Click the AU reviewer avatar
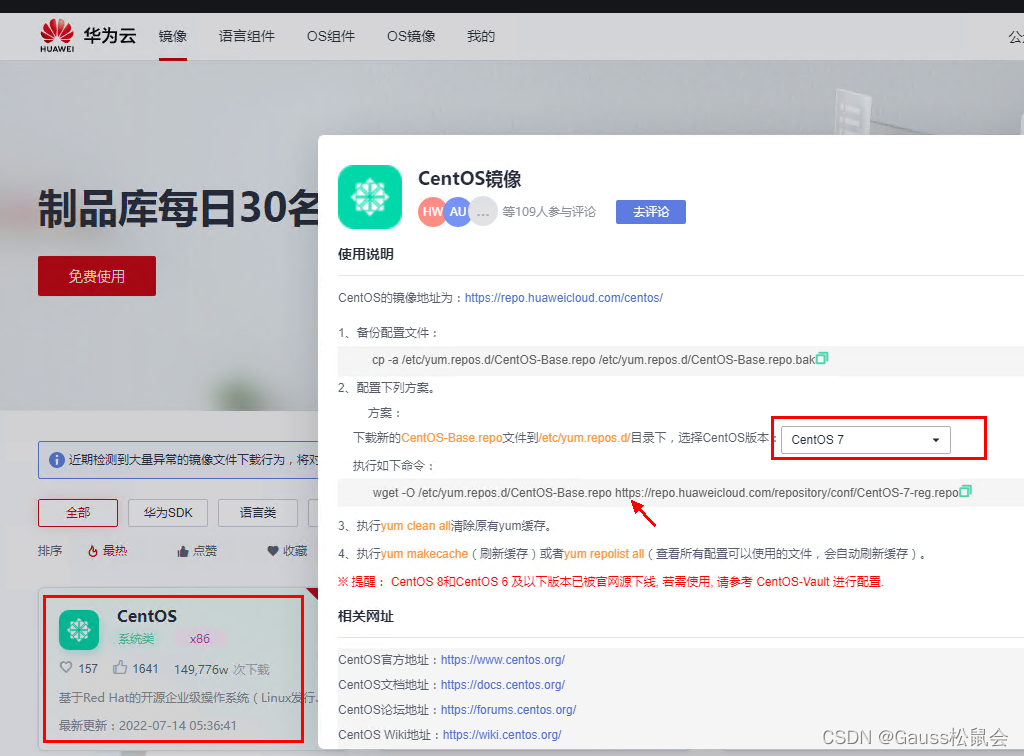The width and height of the screenshot is (1024, 756). click(457, 211)
